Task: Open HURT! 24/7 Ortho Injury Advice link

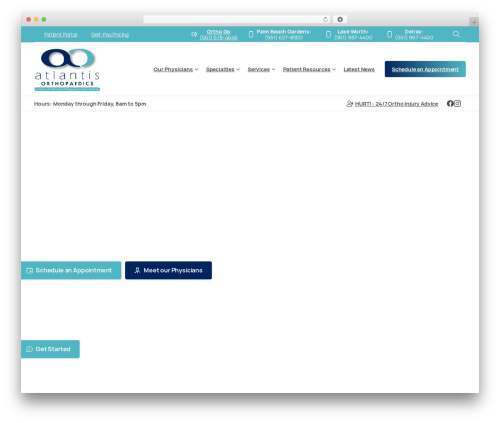Action: pos(396,104)
